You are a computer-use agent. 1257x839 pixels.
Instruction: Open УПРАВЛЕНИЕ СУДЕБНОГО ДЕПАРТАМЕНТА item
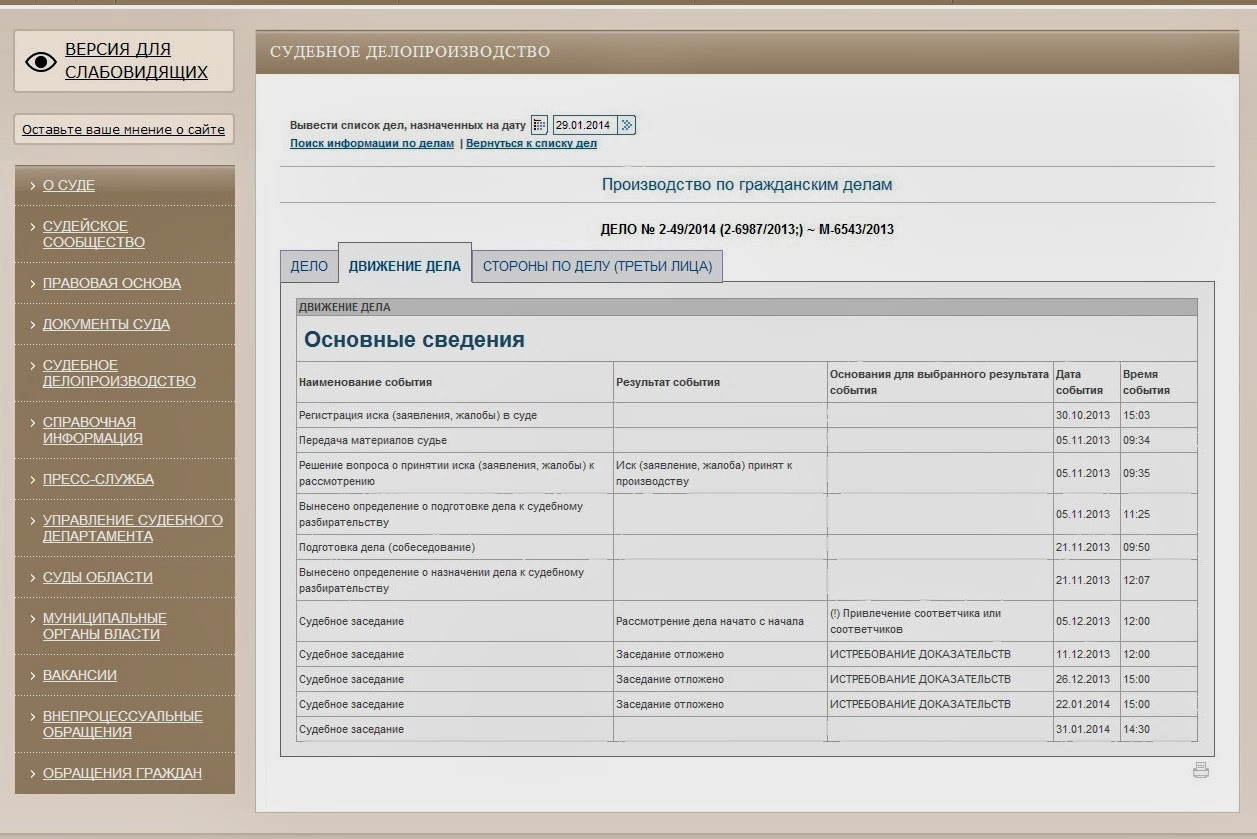(x=133, y=528)
